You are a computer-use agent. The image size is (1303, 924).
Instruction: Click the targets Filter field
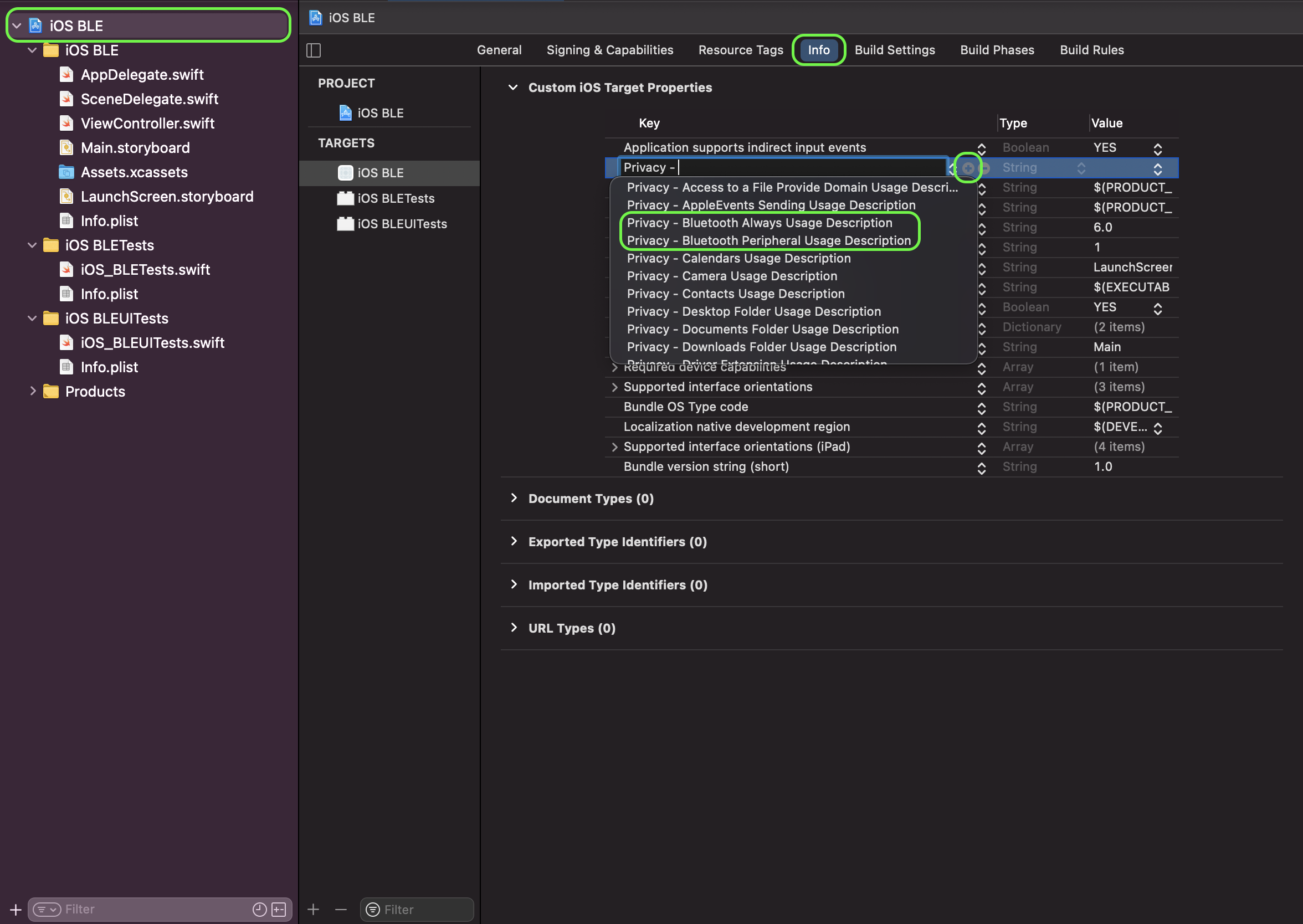pos(417,909)
